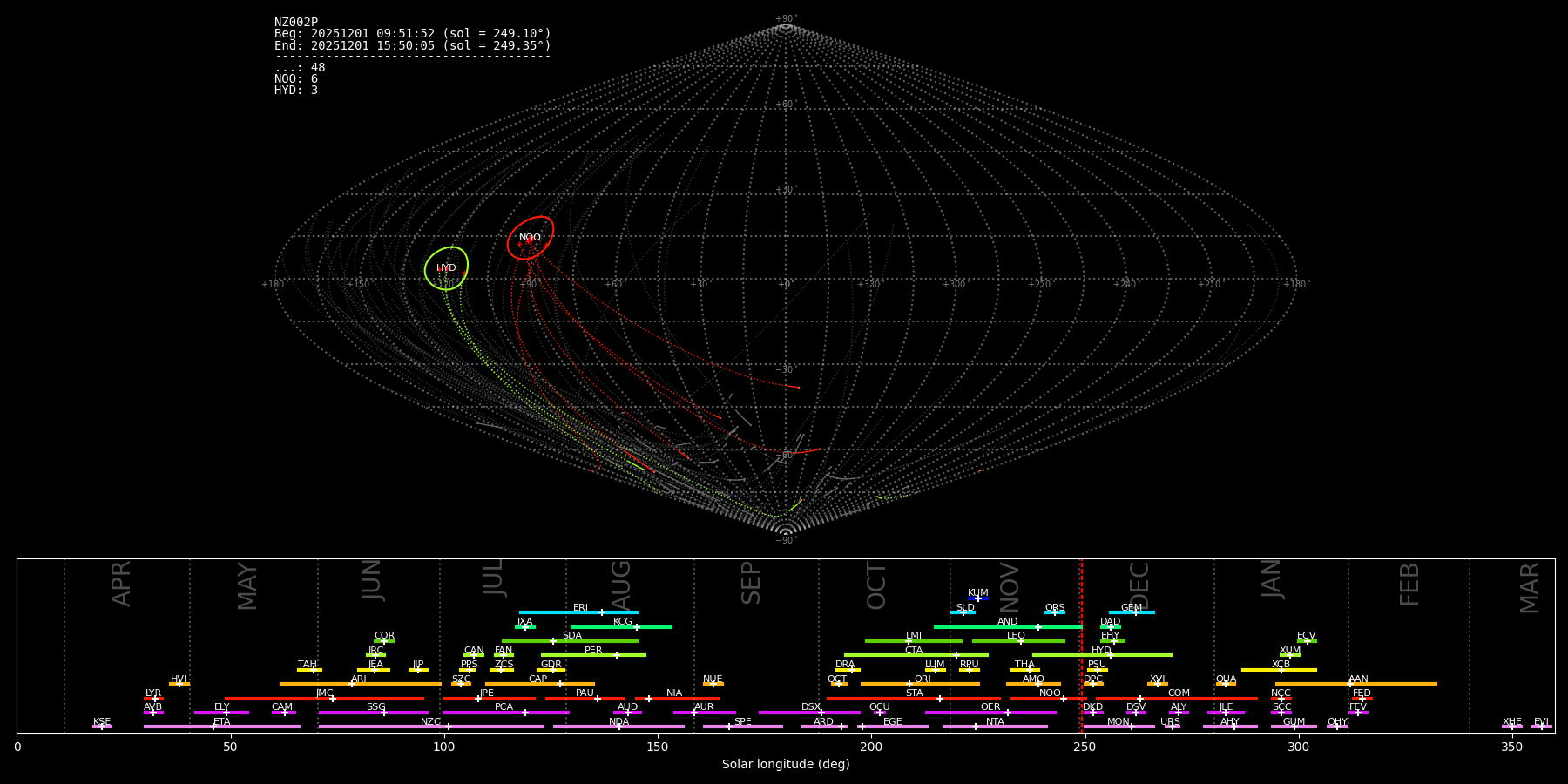Click the LYR shower label in timeline
The height and width of the screenshot is (784, 1568).
tap(153, 693)
